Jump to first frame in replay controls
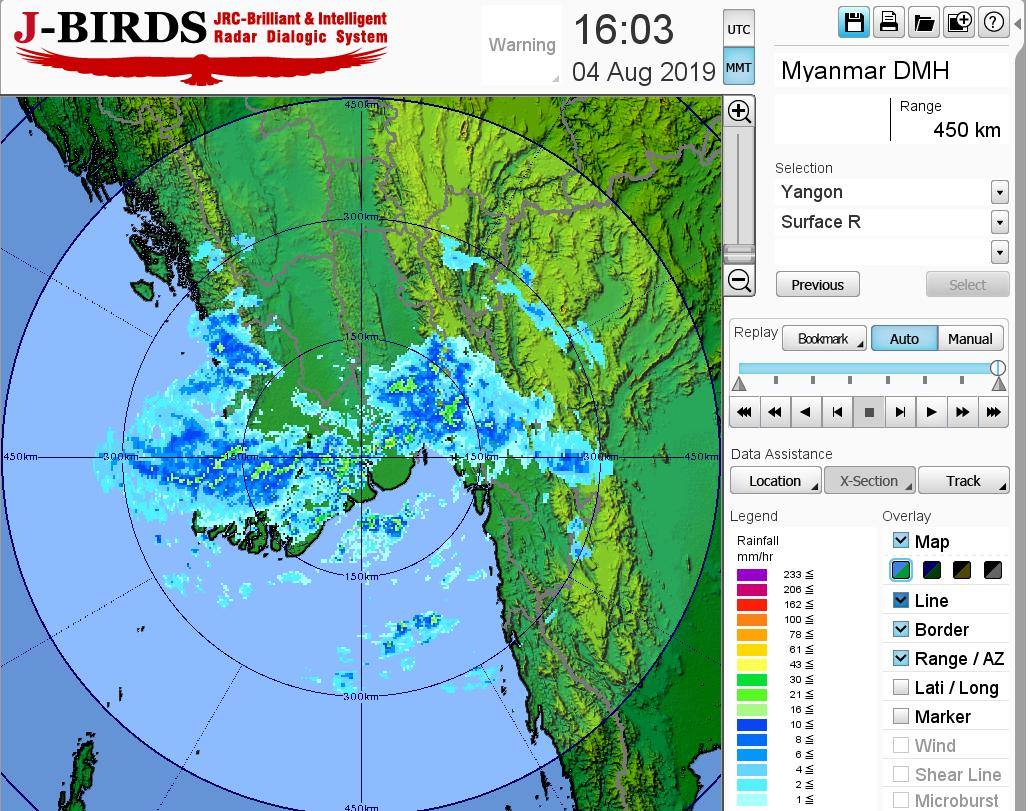 pos(744,412)
